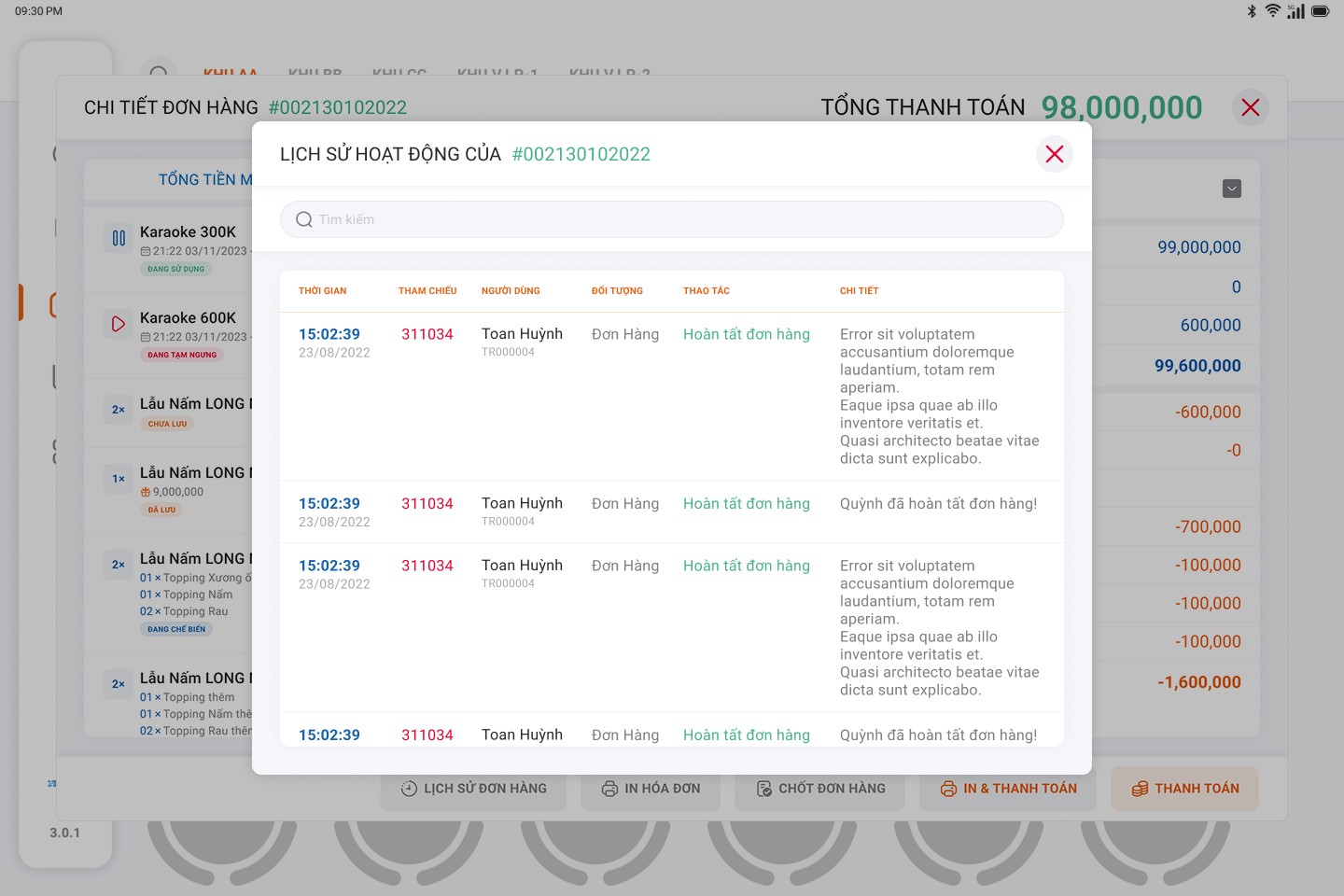Sort by Thời gian column header
Image resolution: width=1344 pixels, height=896 pixels.
[x=323, y=291]
